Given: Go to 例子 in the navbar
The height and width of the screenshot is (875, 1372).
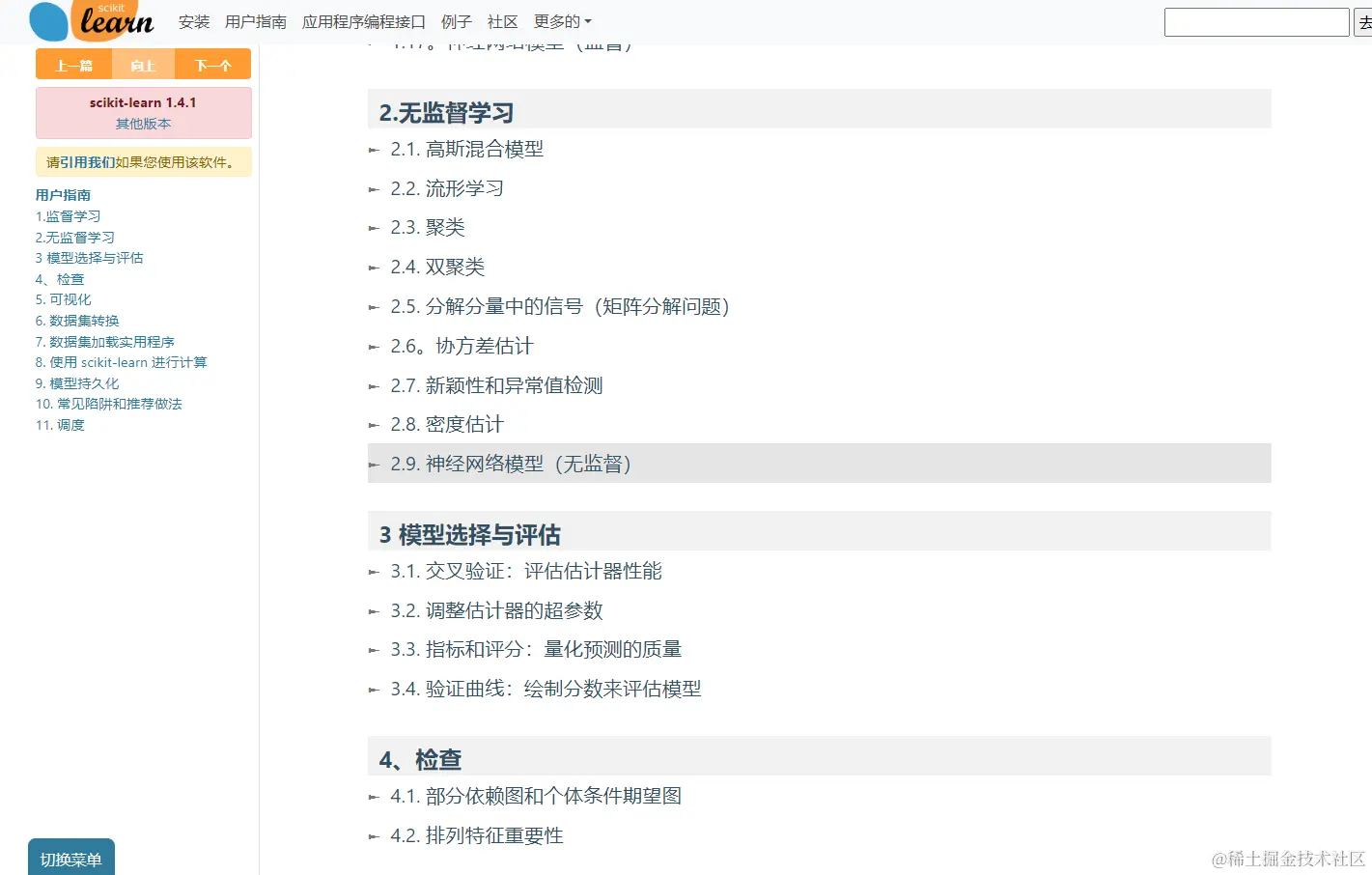Looking at the screenshot, I should (457, 21).
